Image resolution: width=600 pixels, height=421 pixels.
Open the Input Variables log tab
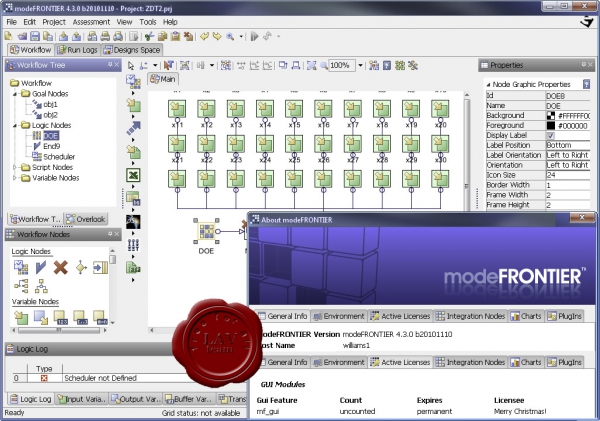[82, 399]
